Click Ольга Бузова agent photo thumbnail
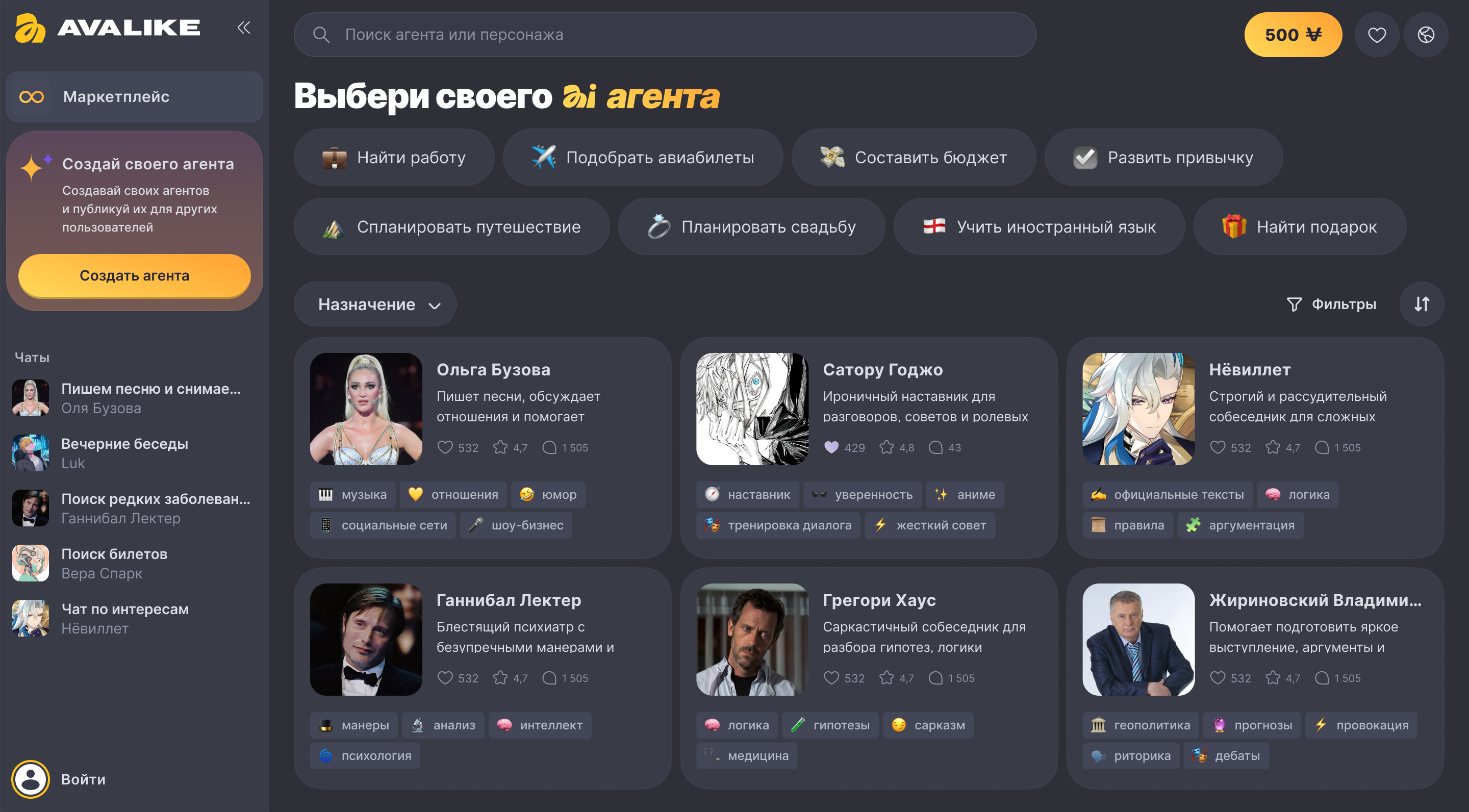The height and width of the screenshot is (812, 1469). (366, 409)
